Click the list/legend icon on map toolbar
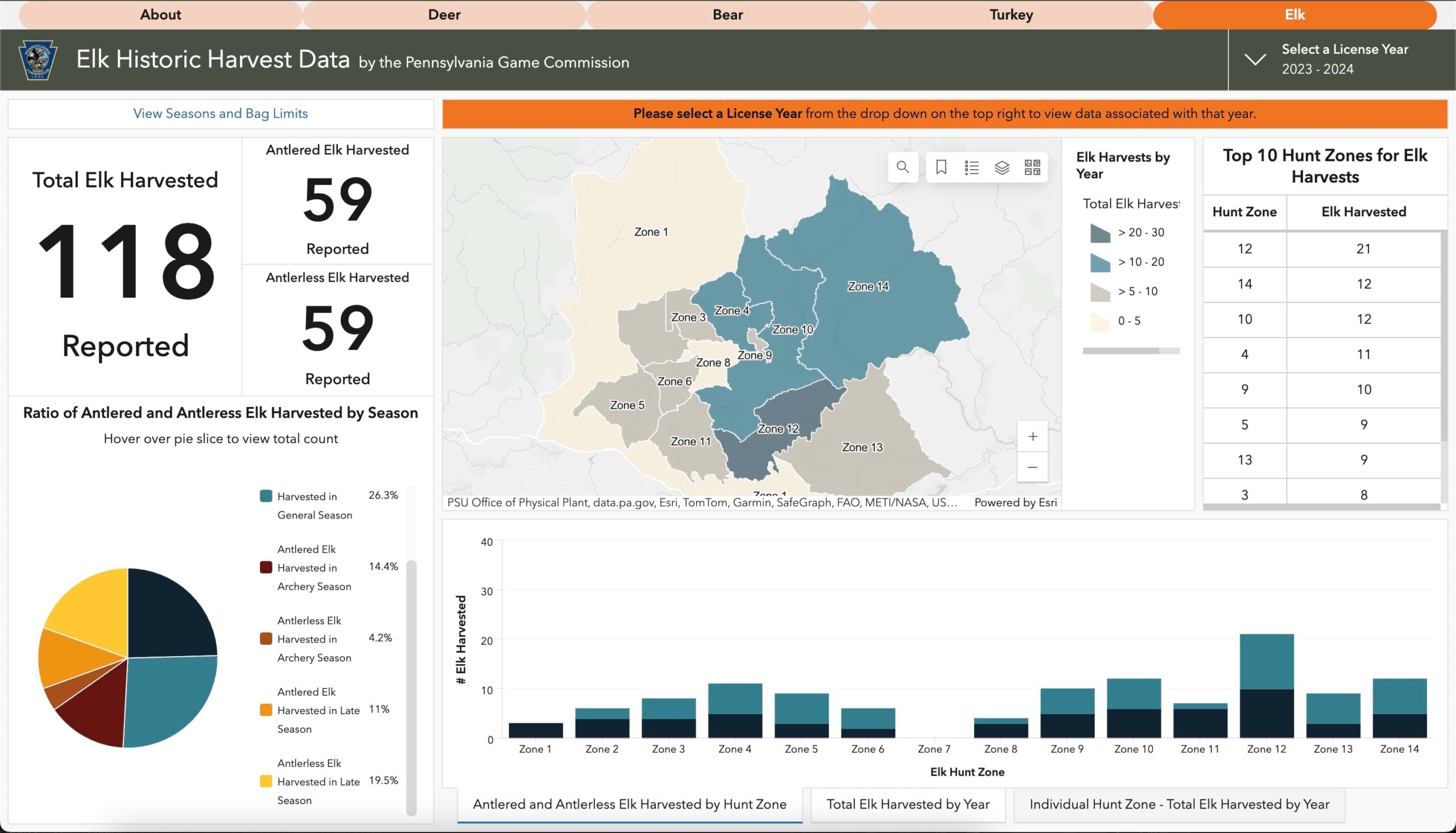Image resolution: width=1456 pixels, height=833 pixels. click(971, 167)
